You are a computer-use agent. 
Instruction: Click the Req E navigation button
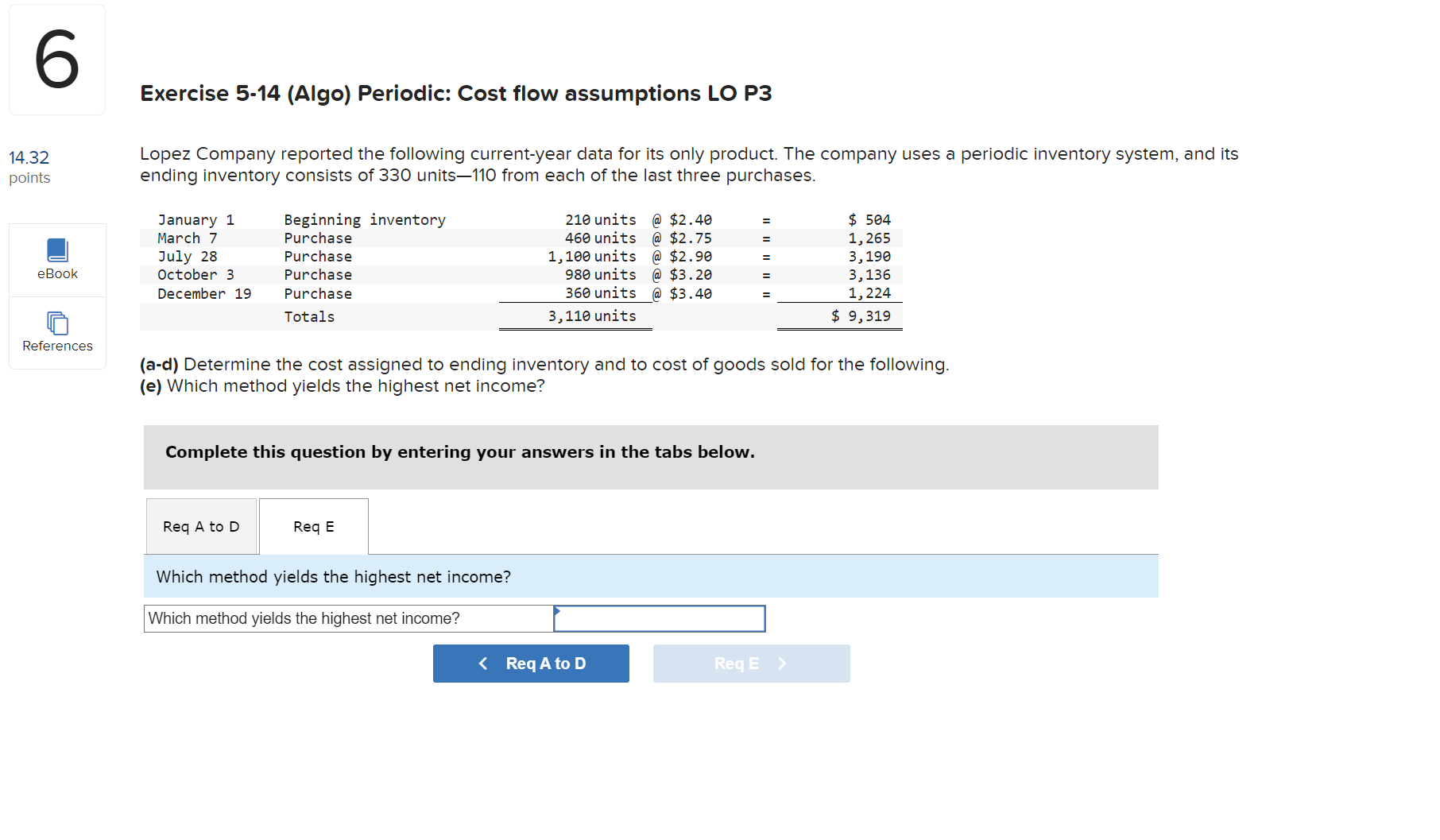click(751, 664)
